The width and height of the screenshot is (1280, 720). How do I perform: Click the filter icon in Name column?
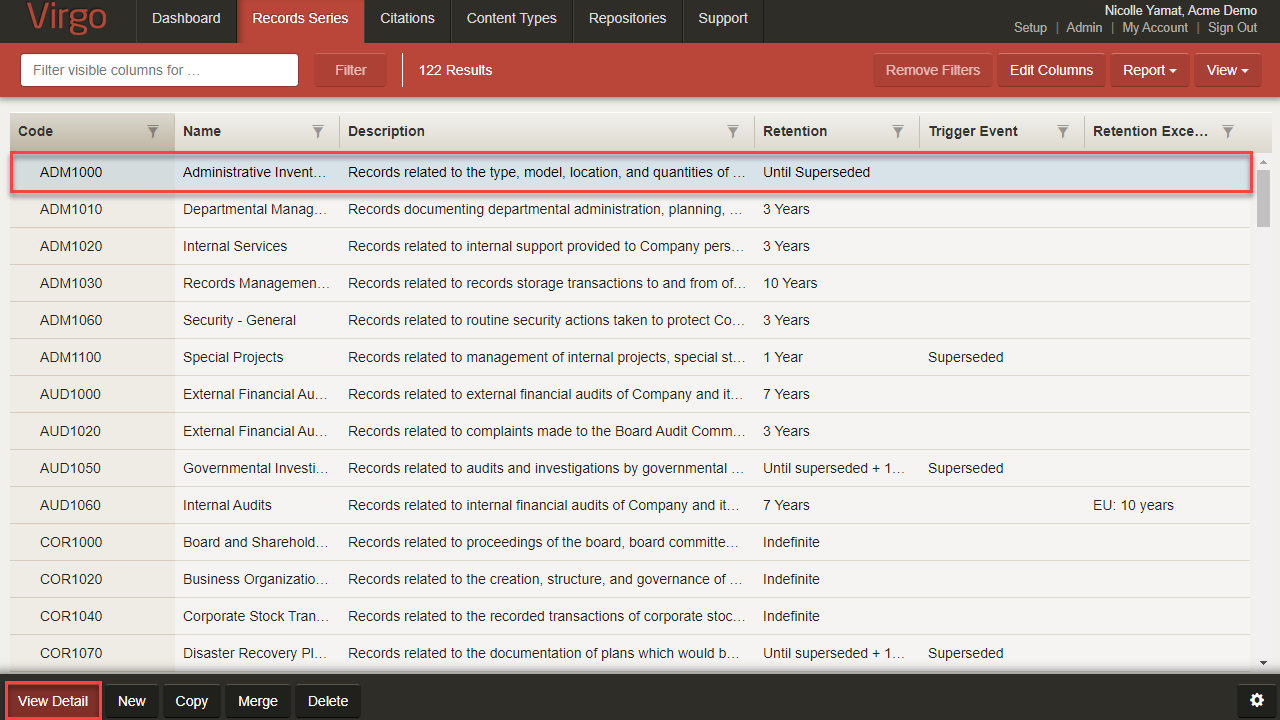point(318,131)
